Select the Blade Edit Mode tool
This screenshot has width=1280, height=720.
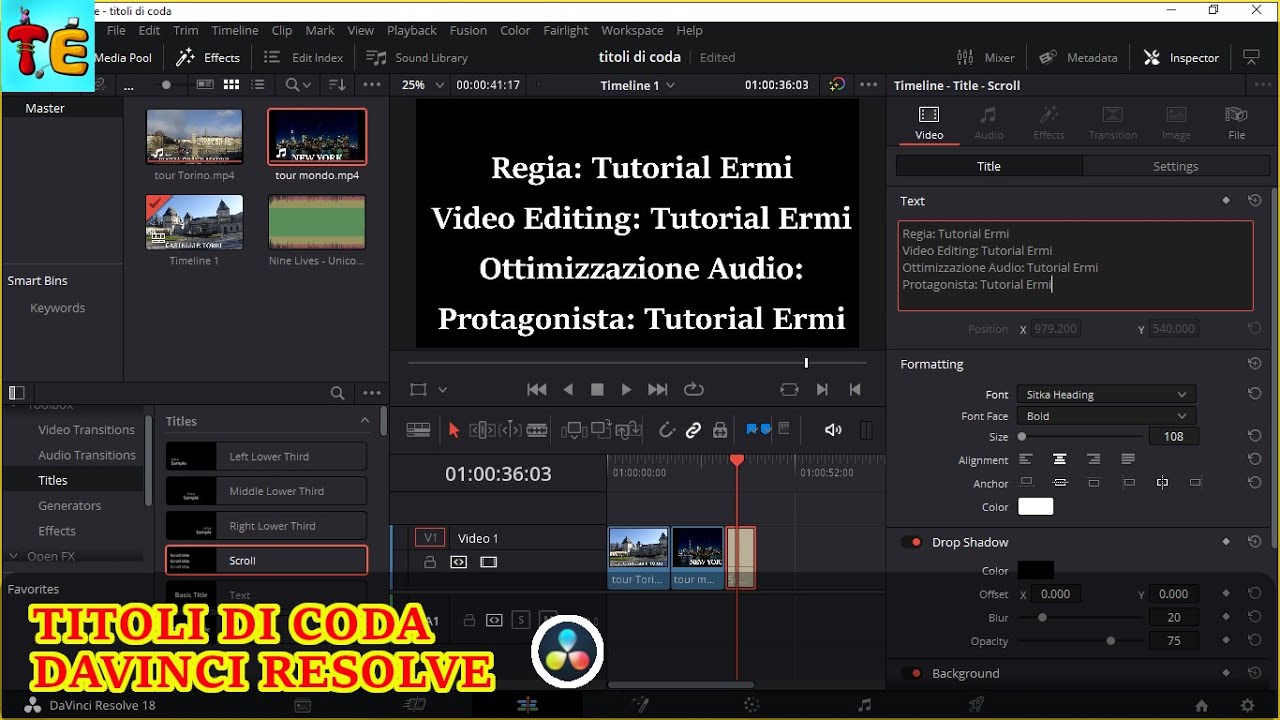click(x=537, y=430)
